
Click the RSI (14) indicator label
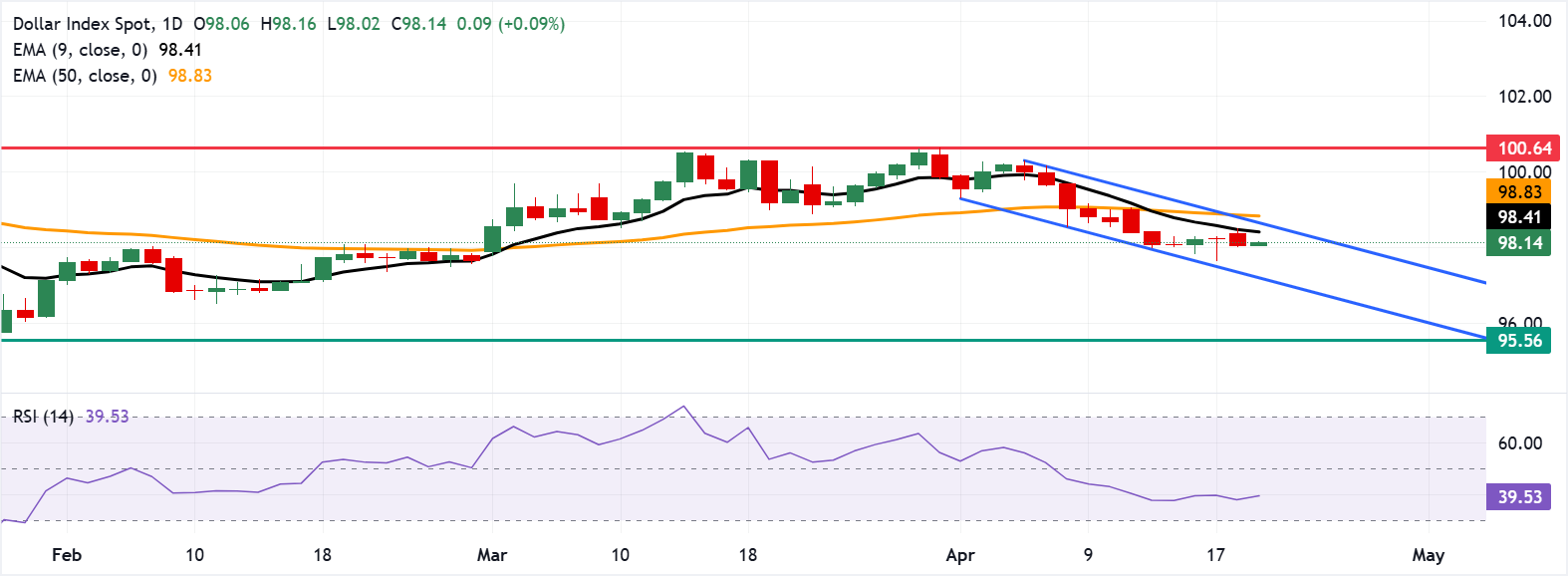click(43, 416)
